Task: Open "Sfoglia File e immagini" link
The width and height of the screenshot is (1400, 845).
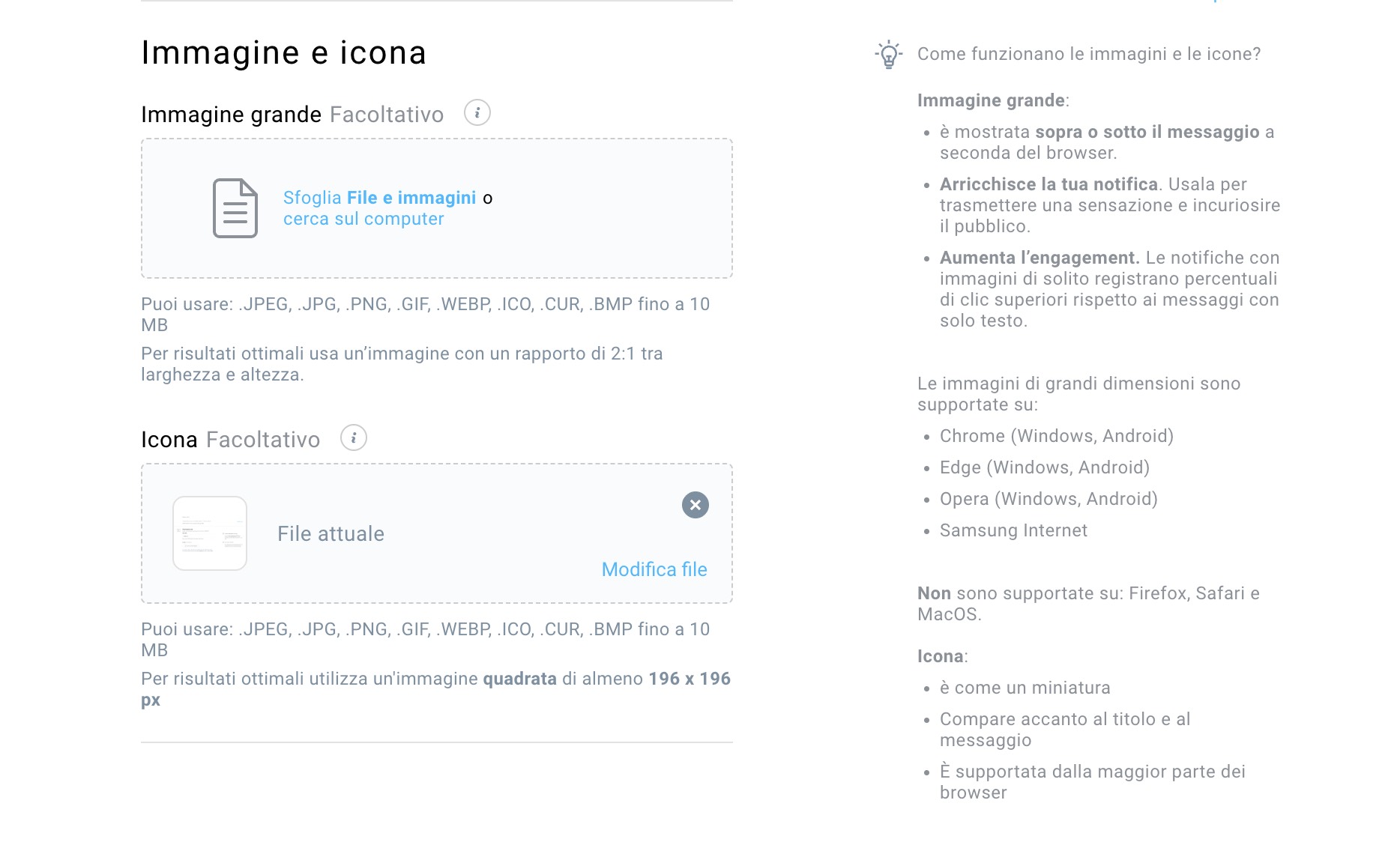Action: click(379, 198)
